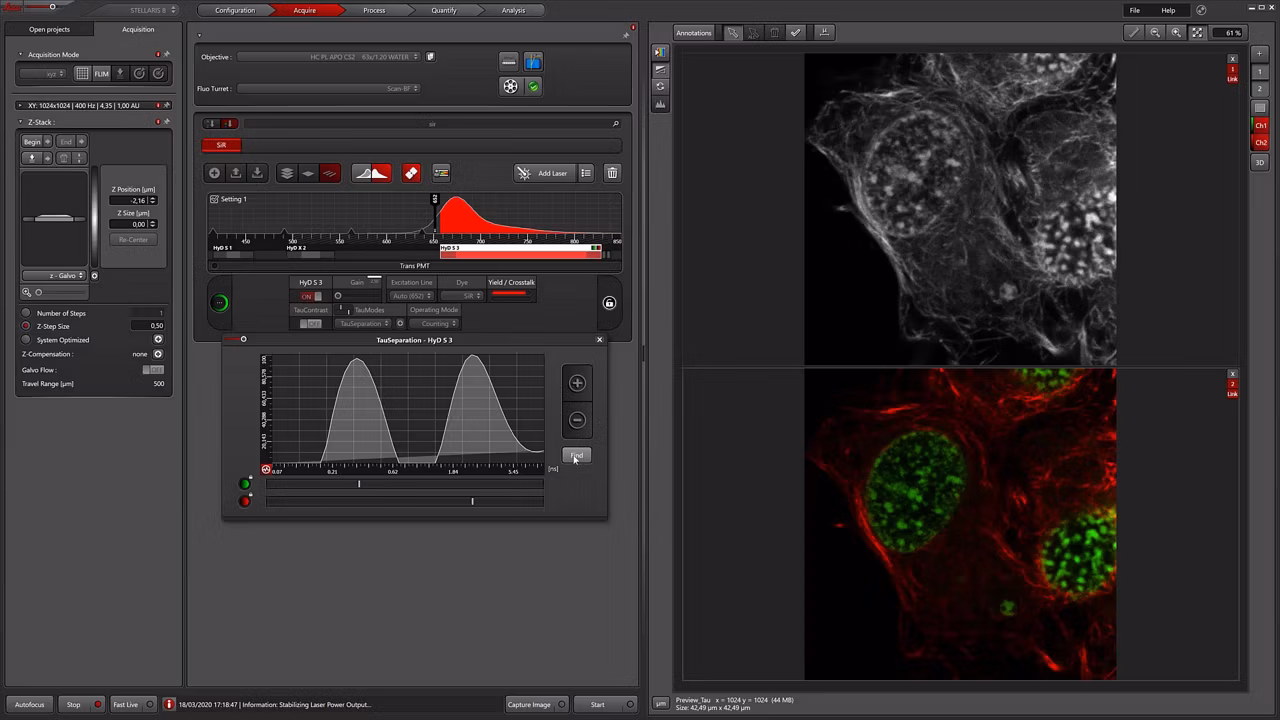The image size is (1280, 720).
Task: Switch to the Configuration workflow tab
Action: point(235,11)
